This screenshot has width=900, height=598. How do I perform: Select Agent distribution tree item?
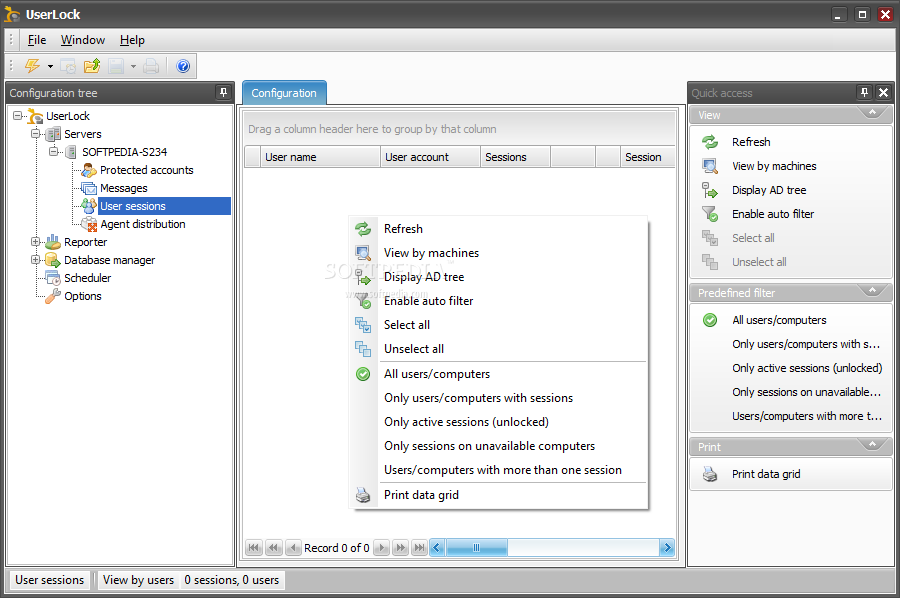coord(143,224)
